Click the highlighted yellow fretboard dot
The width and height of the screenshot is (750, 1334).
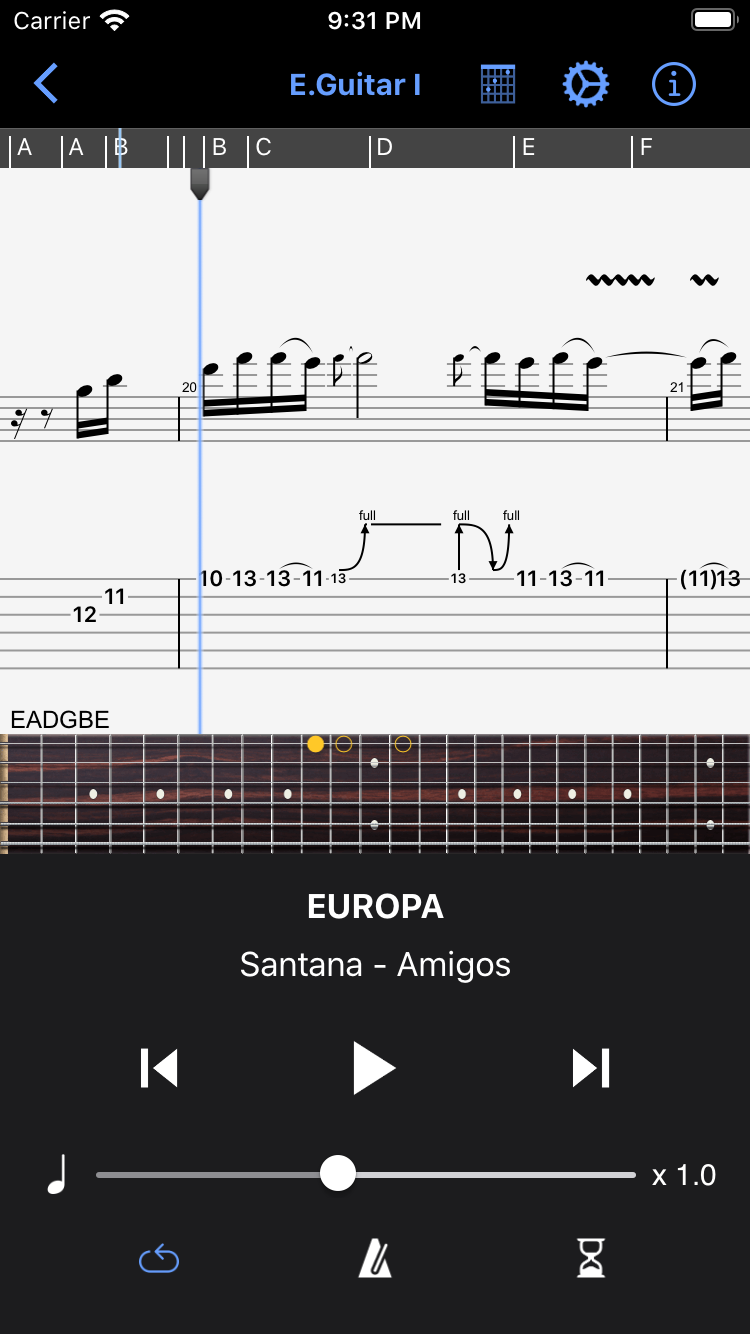click(316, 744)
